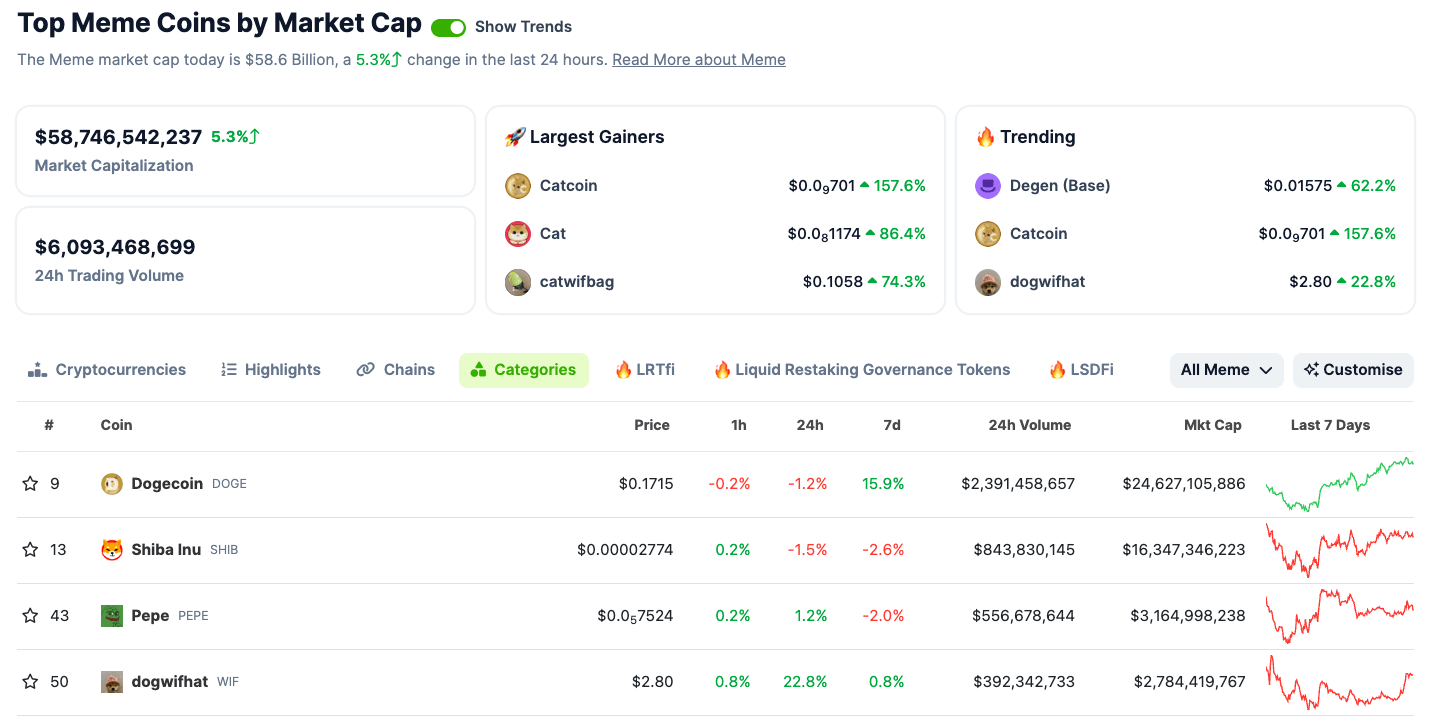Star Dogecoin as favorite
The height and width of the screenshot is (719, 1439).
pyautogui.click(x=30, y=484)
